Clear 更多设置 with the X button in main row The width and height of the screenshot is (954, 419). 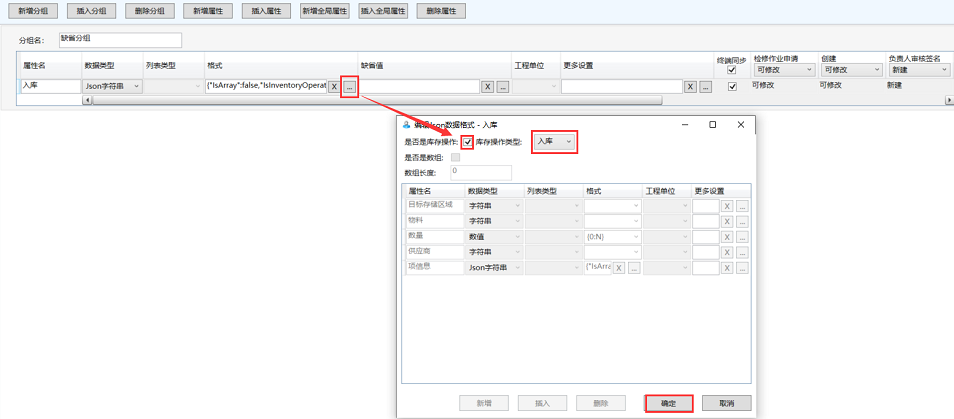(690, 87)
